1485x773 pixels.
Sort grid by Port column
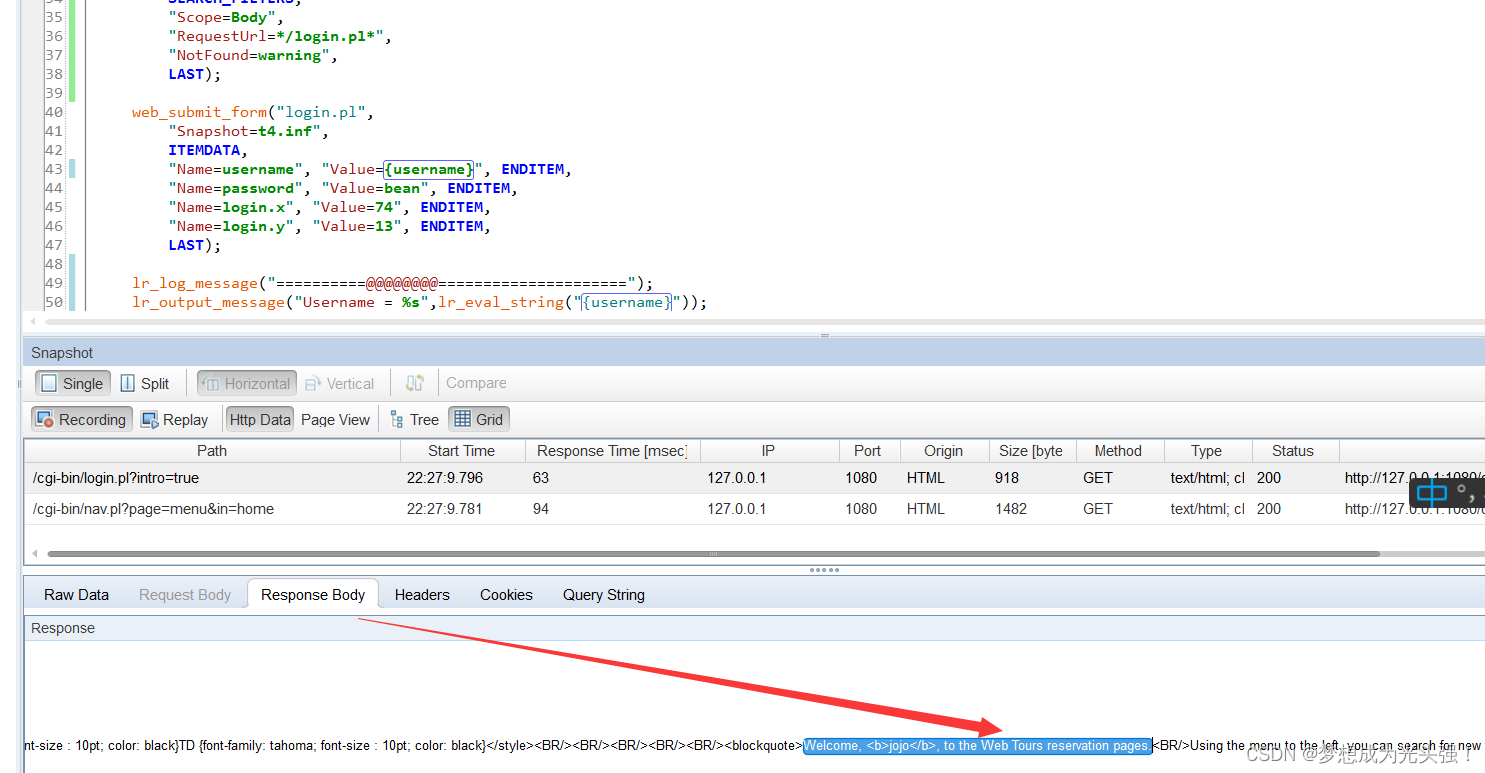click(x=868, y=451)
